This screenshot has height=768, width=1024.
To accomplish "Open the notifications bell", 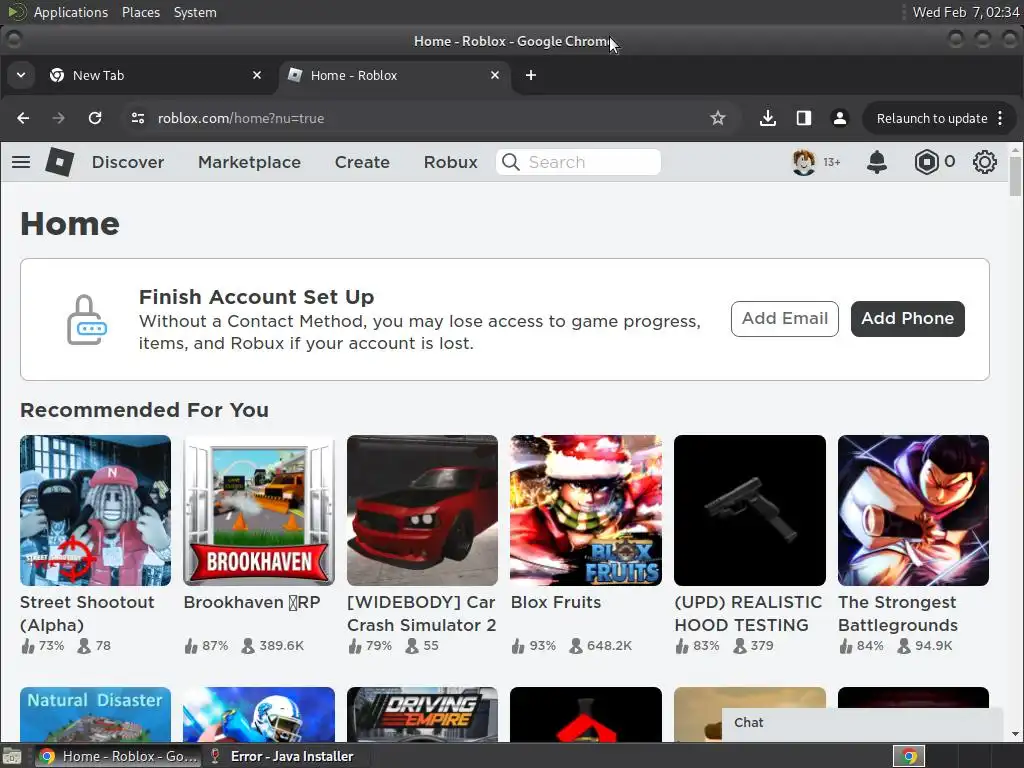I will tap(876, 162).
